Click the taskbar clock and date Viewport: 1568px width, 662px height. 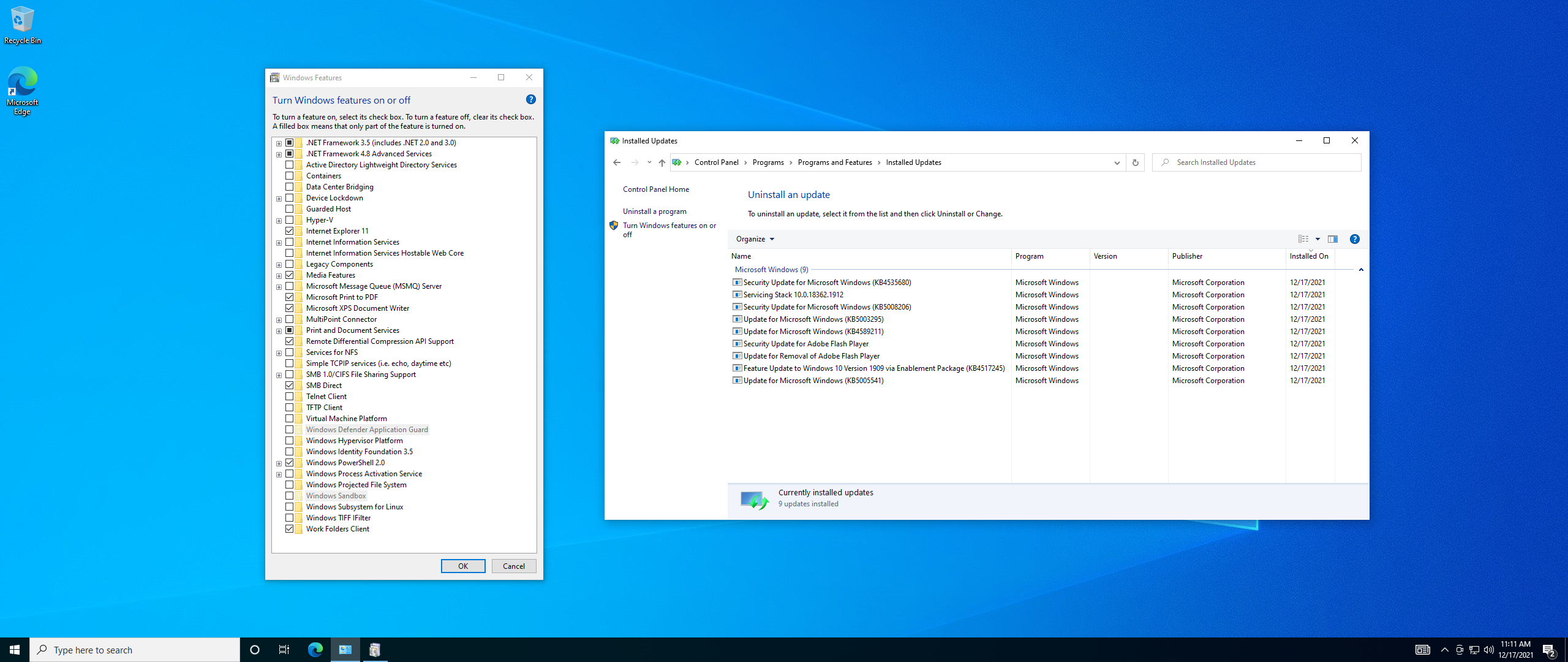coord(1516,650)
